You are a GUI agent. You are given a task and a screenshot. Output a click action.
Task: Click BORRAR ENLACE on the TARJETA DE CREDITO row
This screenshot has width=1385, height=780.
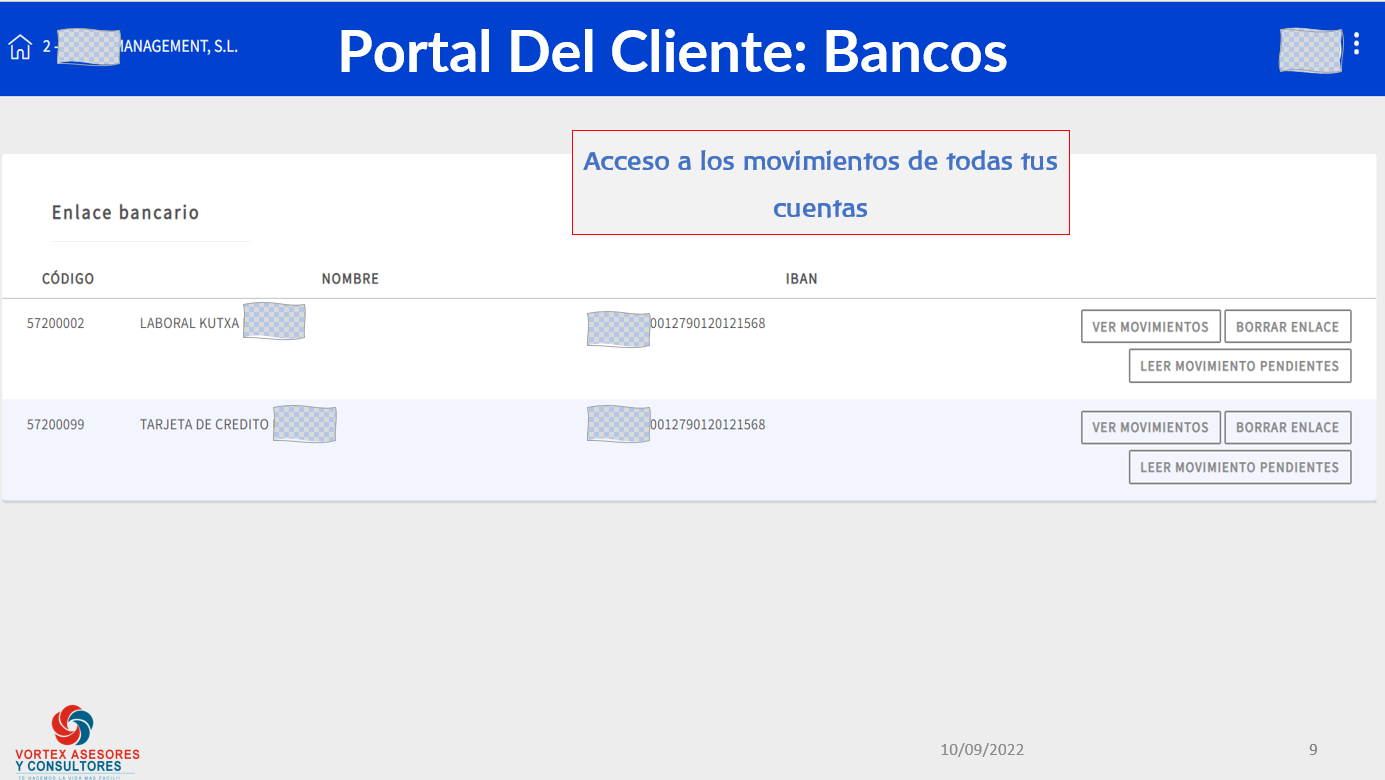point(1287,427)
